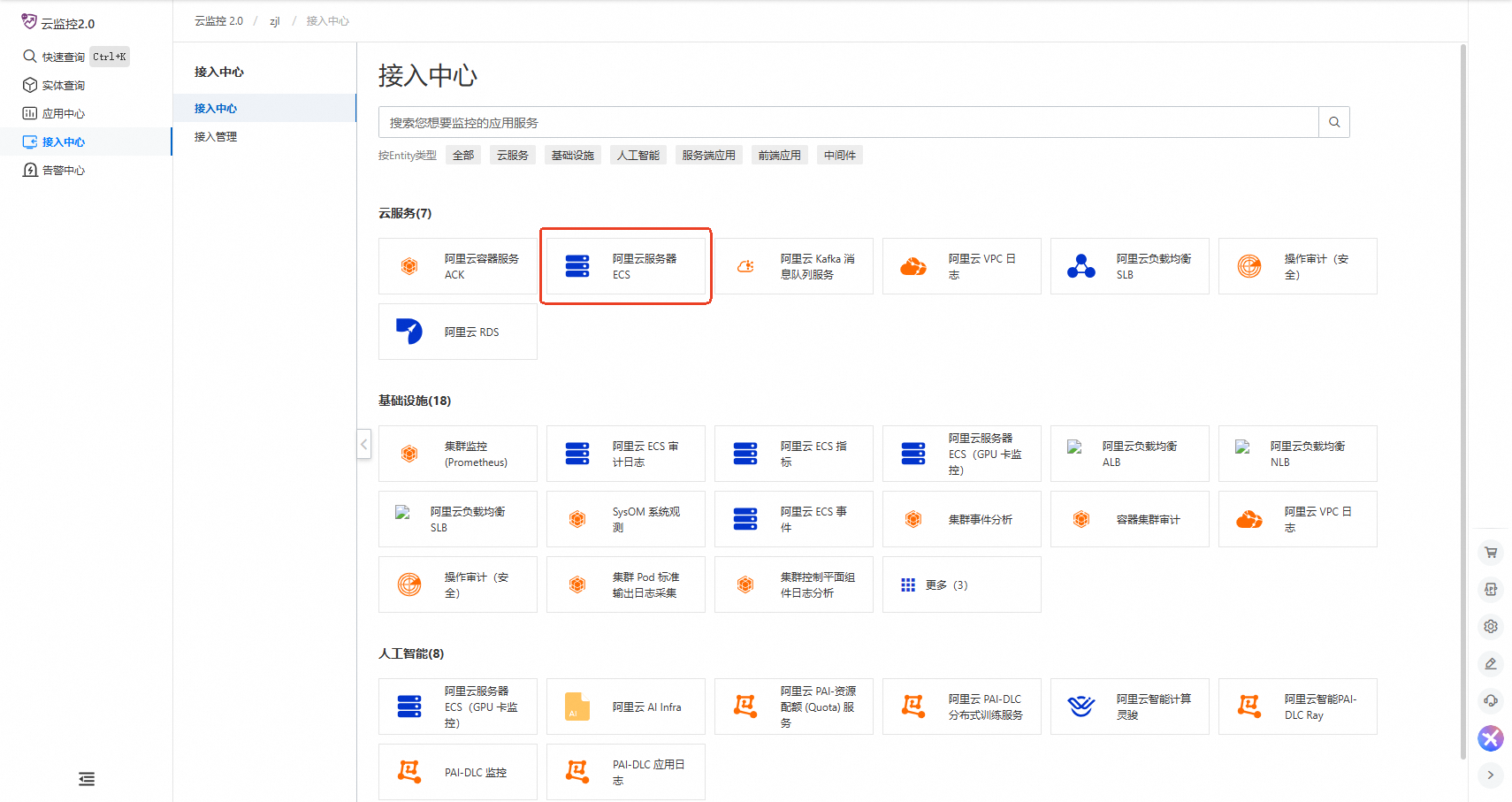The image size is (1512, 802).
Task: Open the 阿里云 AI Infra card
Action: click(x=626, y=707)
